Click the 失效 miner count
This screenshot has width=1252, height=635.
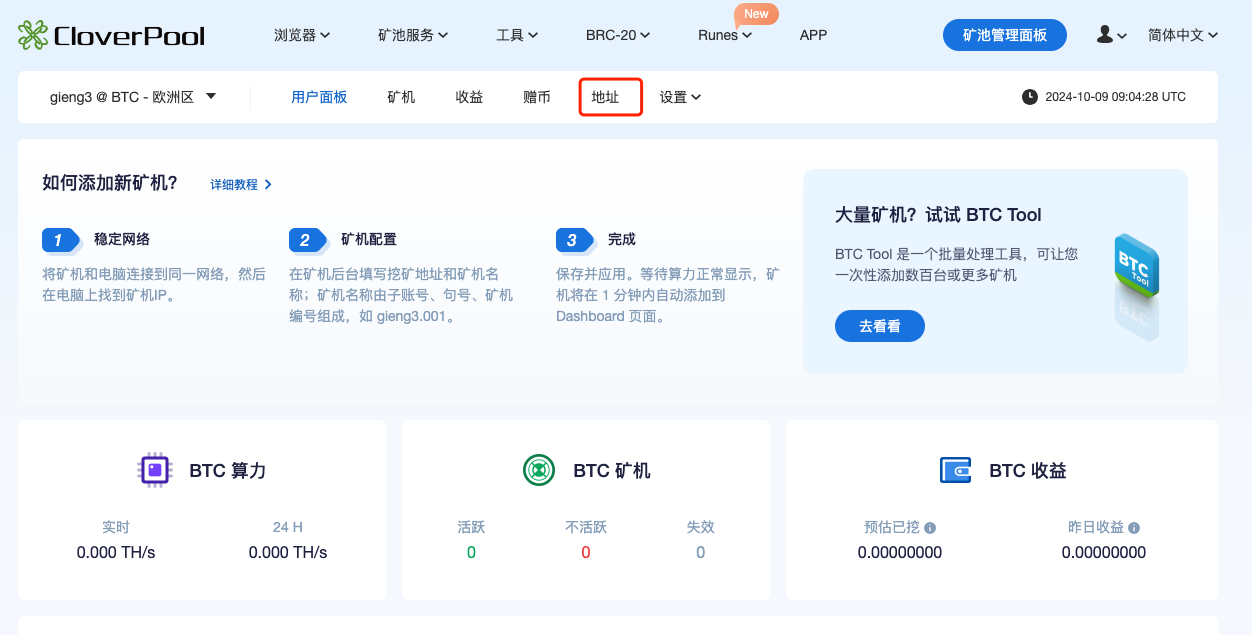(700, 552)
